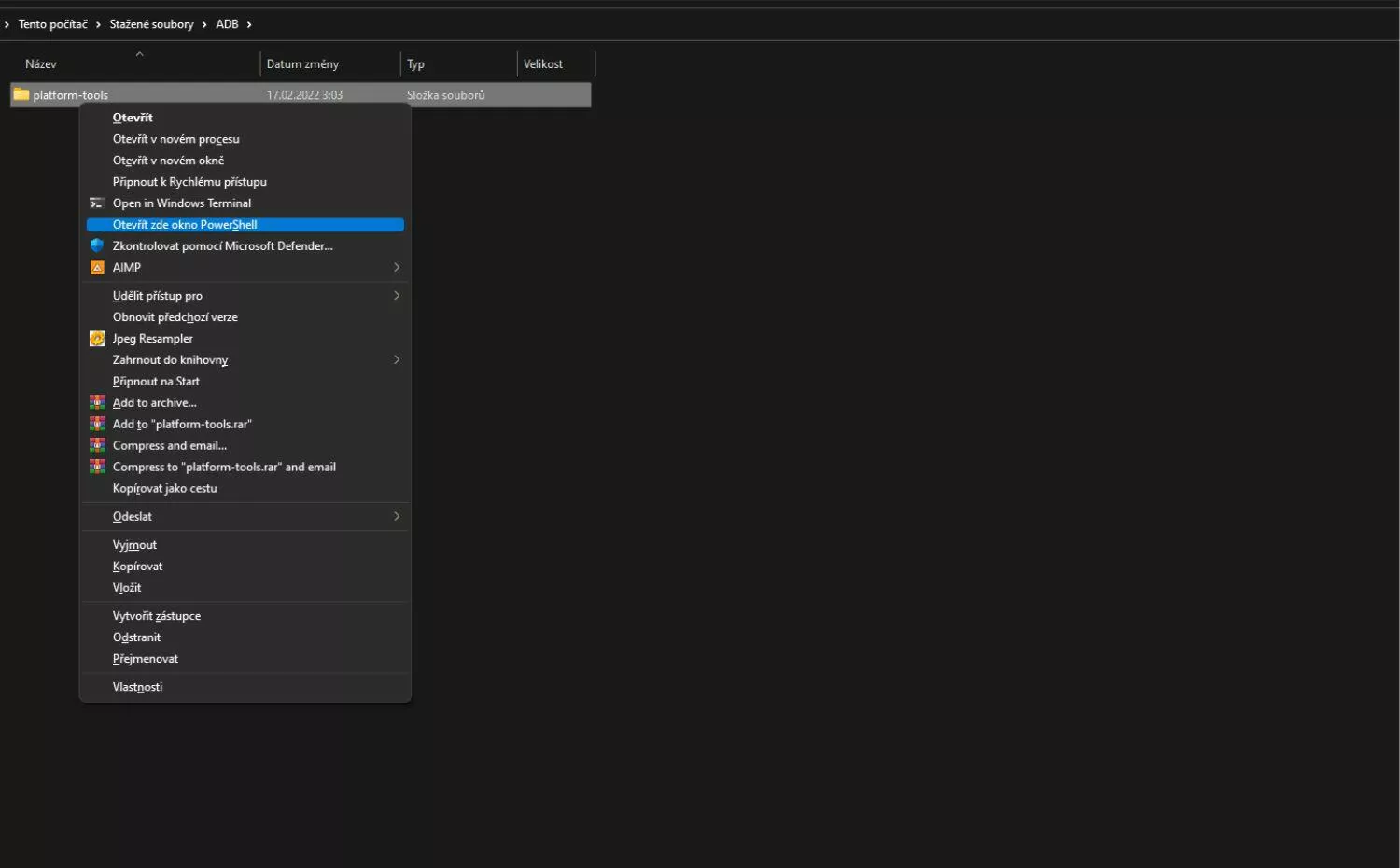1400x868 pixels.
Task: Expand the AIMP submenu arrow
Action: 397,267
